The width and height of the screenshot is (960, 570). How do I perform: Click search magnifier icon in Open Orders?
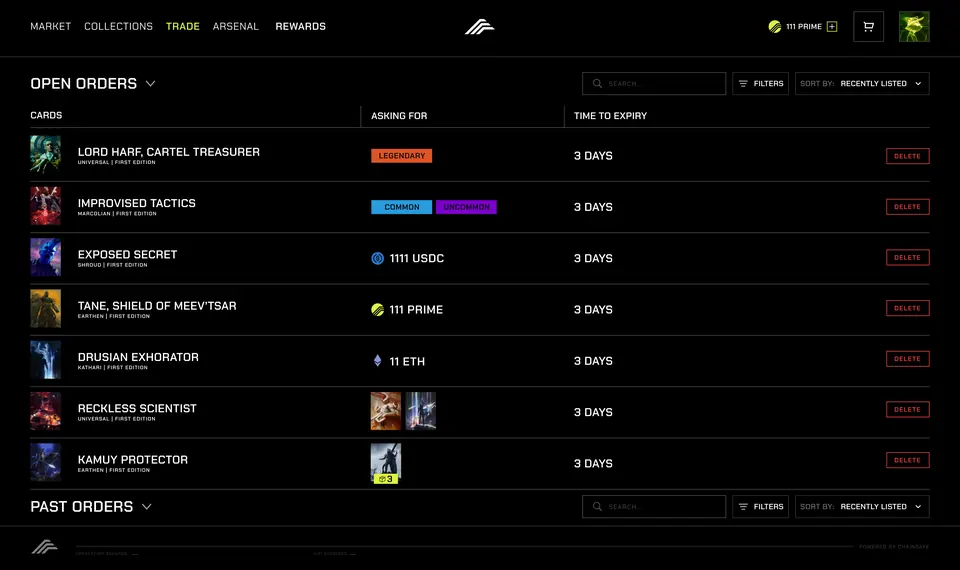pyautogui.click(x=597, y=83)
